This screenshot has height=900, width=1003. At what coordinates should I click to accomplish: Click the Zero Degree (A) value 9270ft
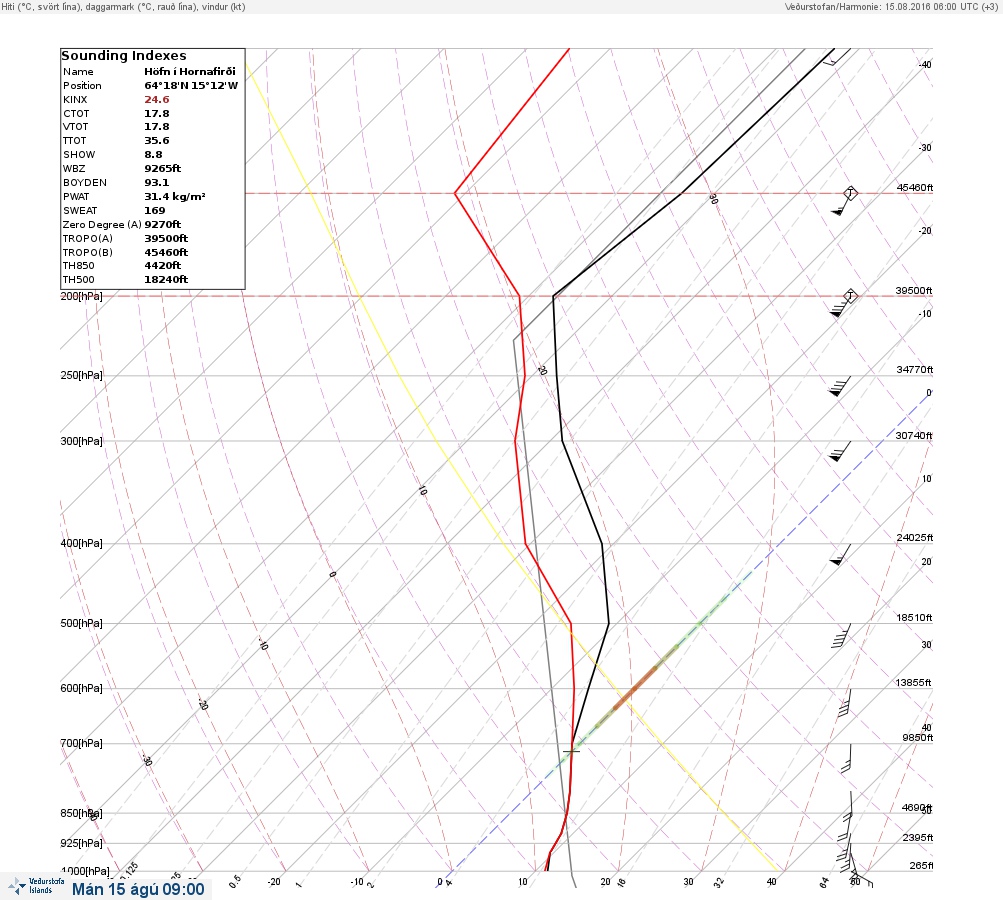[162, 225]
